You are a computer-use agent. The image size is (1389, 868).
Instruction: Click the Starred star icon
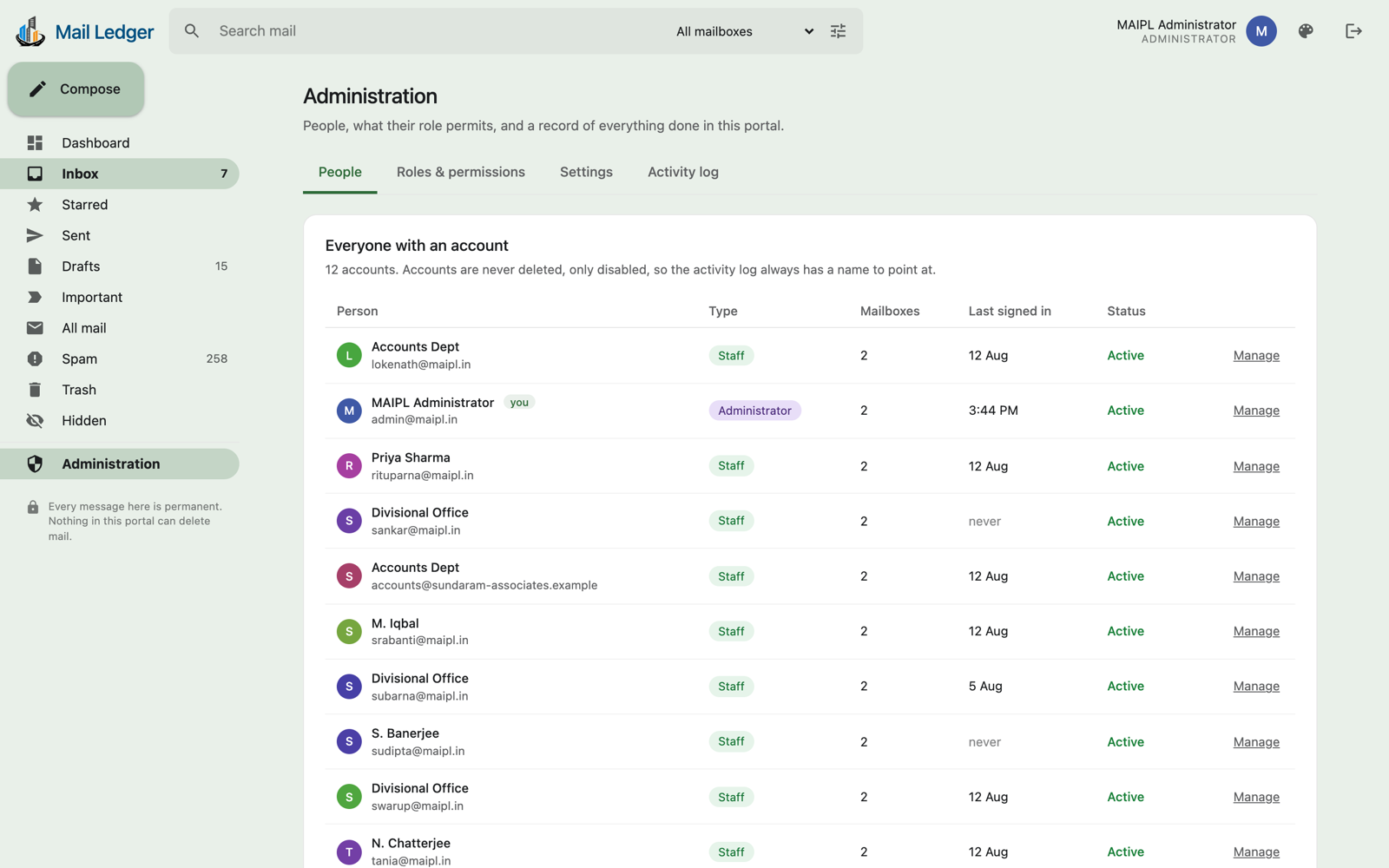pos(35,205)
